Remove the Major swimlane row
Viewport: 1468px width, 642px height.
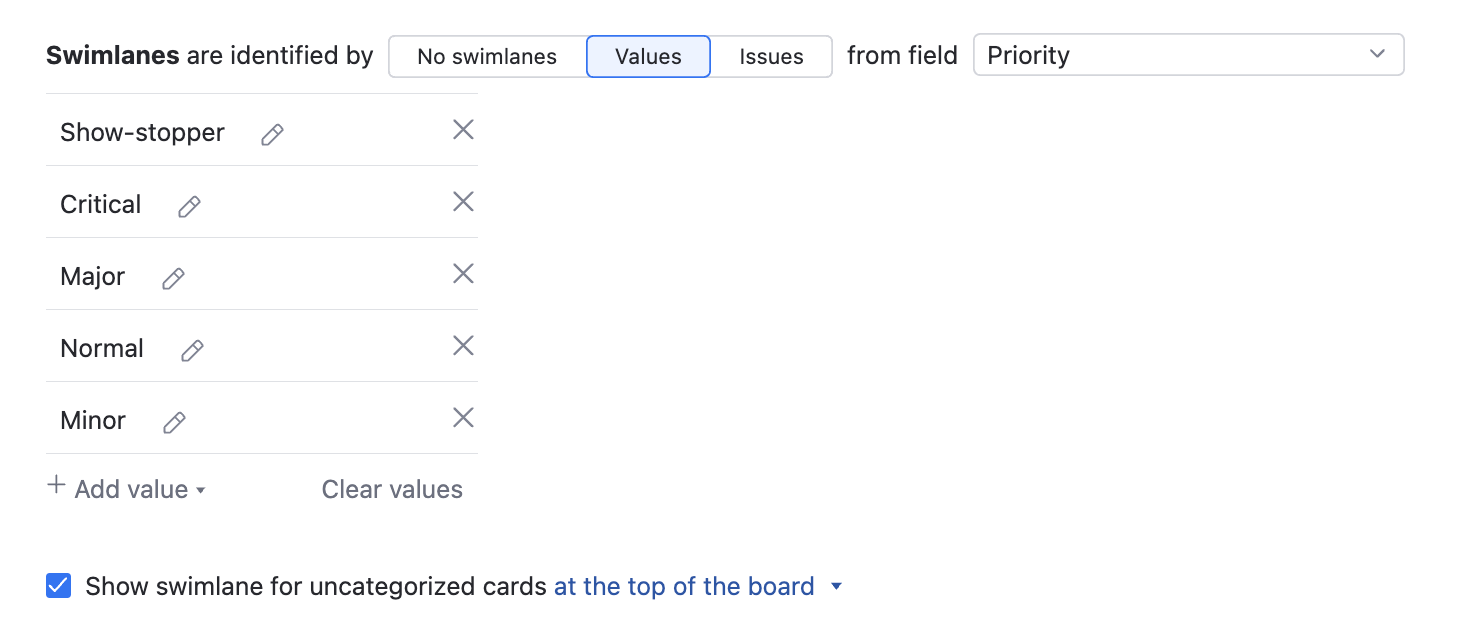[x=463, y=274]
